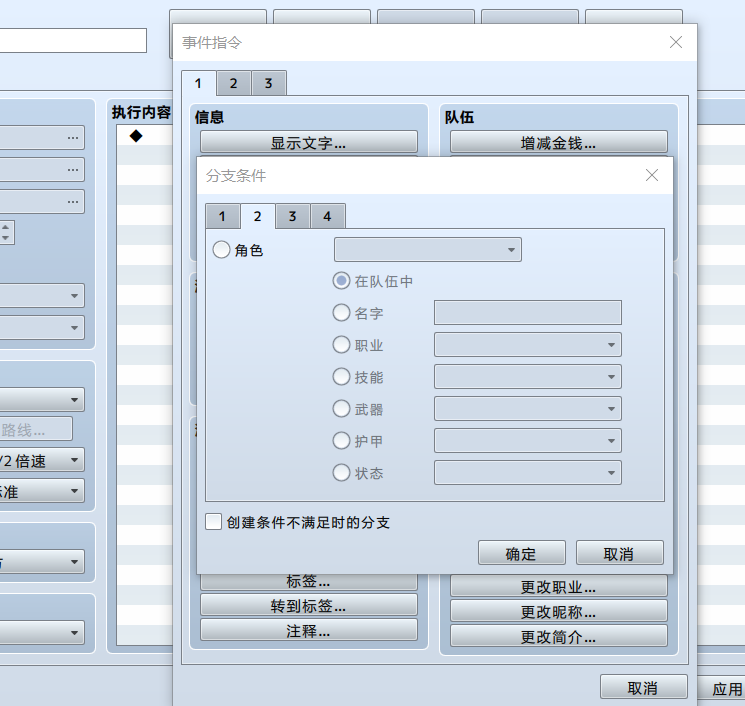Select tab 1 in 事件指令 window
Image resolution: width=745 pixels, height=706 pixels.
pos(199,83)
